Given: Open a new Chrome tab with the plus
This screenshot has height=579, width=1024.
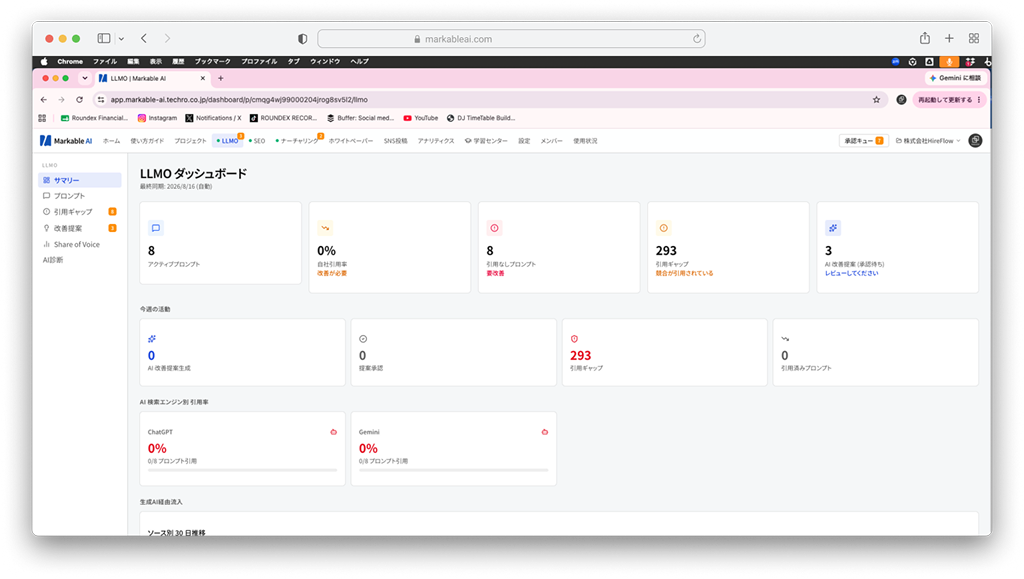Looking at the screenshot, I should 221,78.
